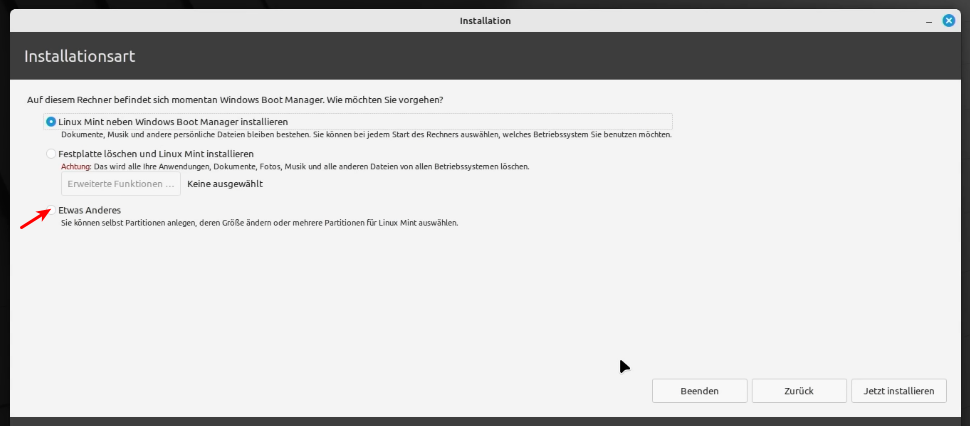
Task: Minimize the Installation window
Action: coord(929,22)
